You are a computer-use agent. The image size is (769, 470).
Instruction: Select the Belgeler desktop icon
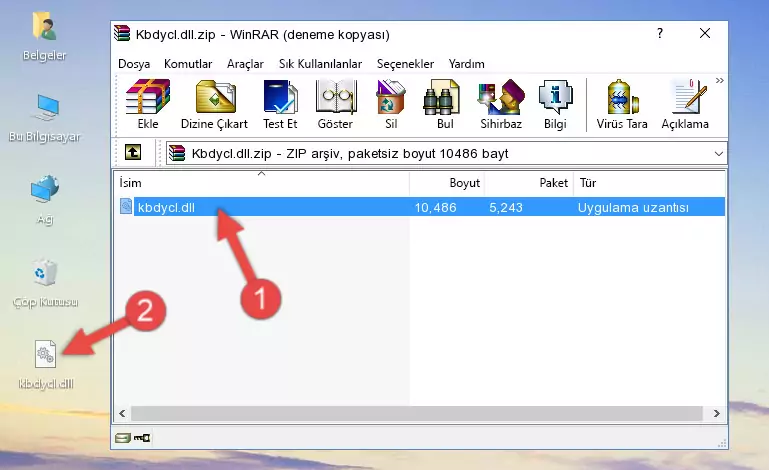tap(45, 37)
